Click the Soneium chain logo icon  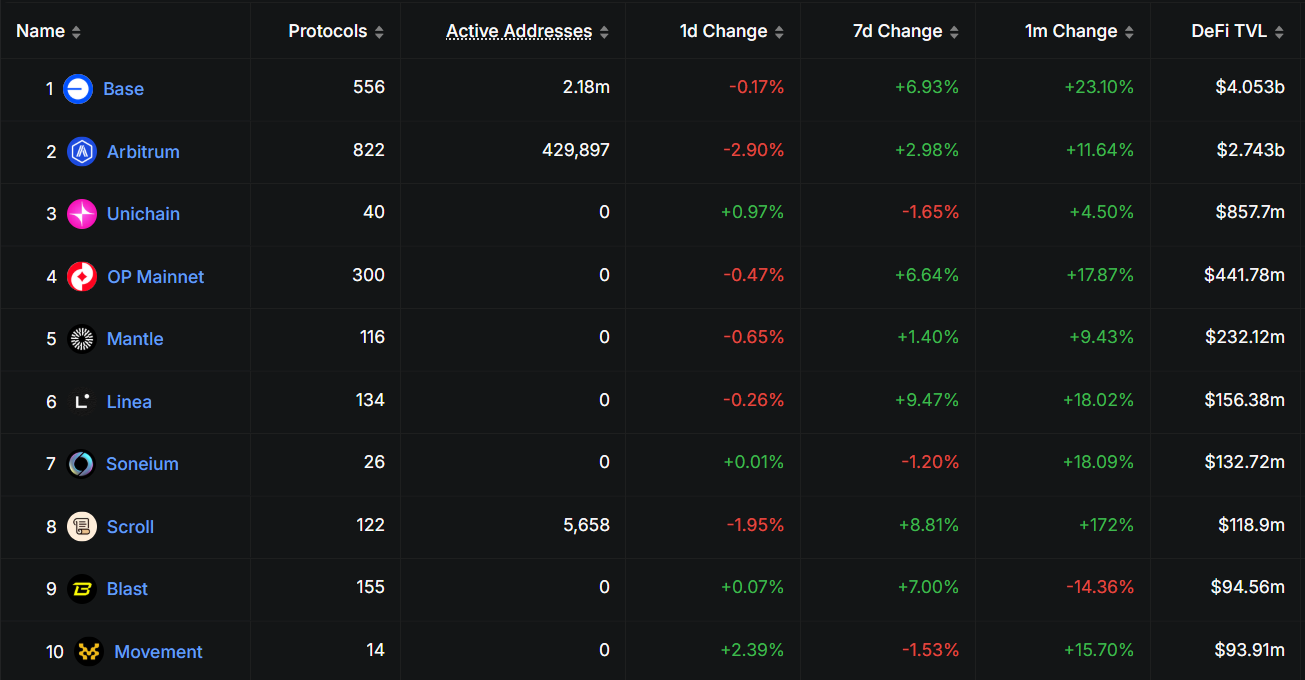(x=81, y=464)
